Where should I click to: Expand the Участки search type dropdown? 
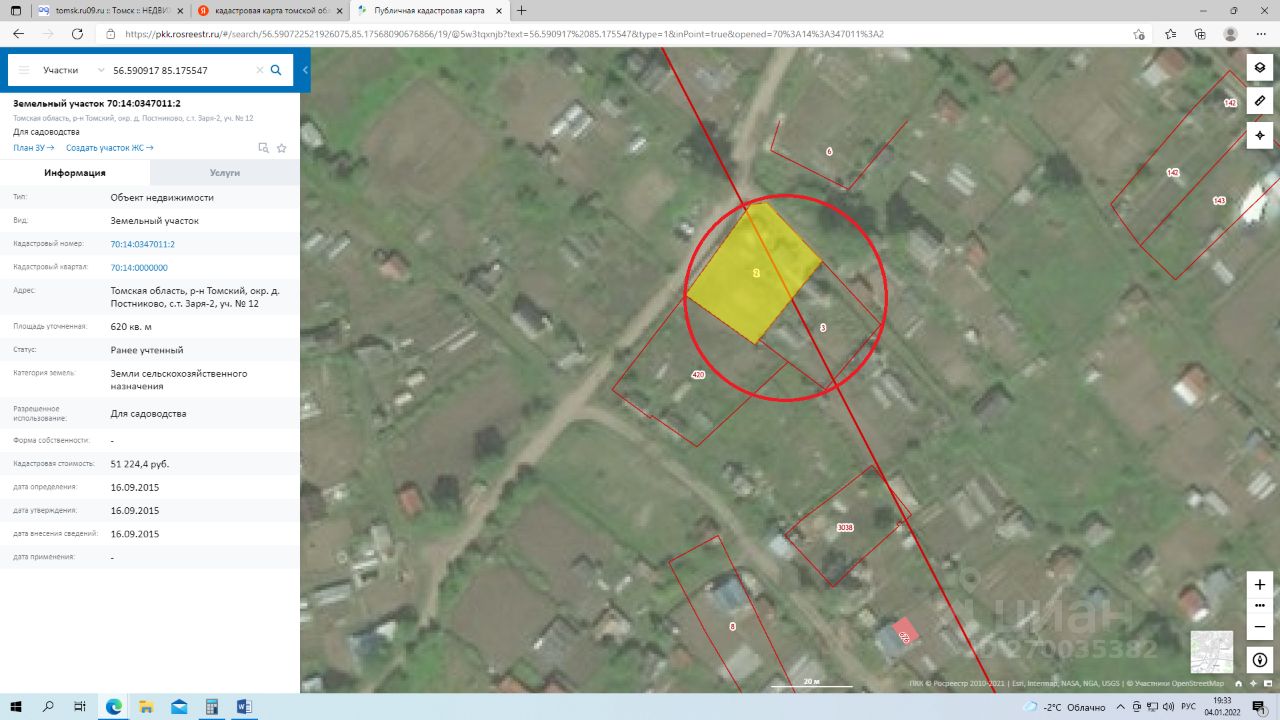[x=74, y=71]
